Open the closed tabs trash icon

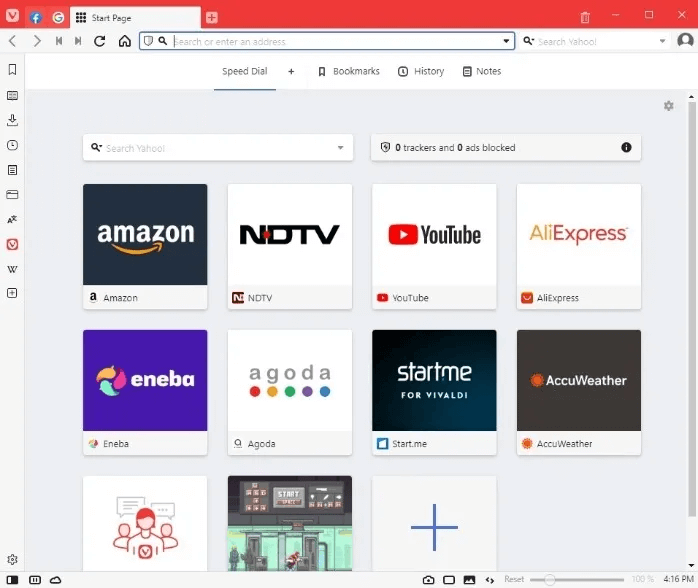tap(585, 17)
